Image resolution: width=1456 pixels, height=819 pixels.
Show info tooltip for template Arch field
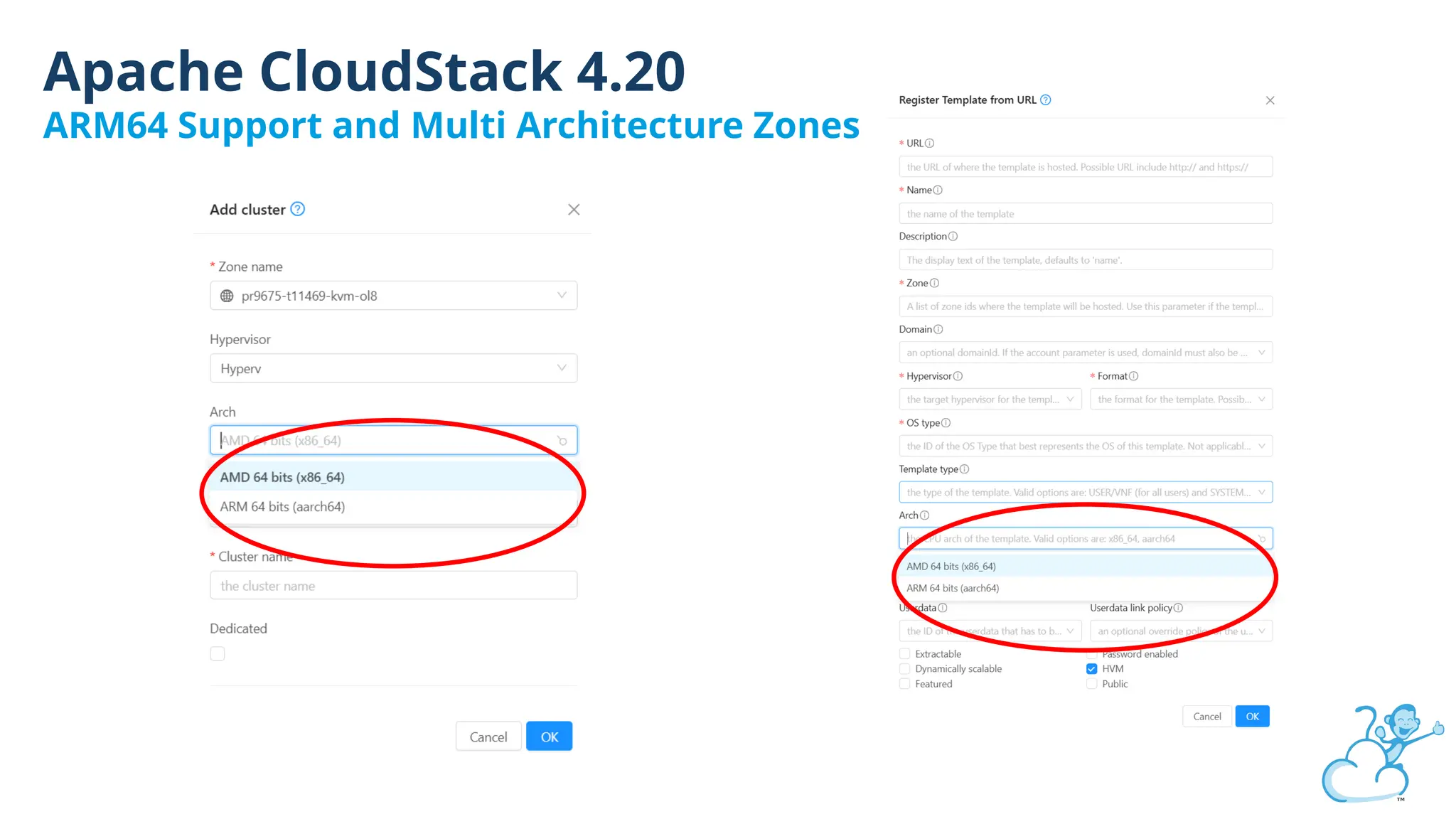click(x=924, y=515)
